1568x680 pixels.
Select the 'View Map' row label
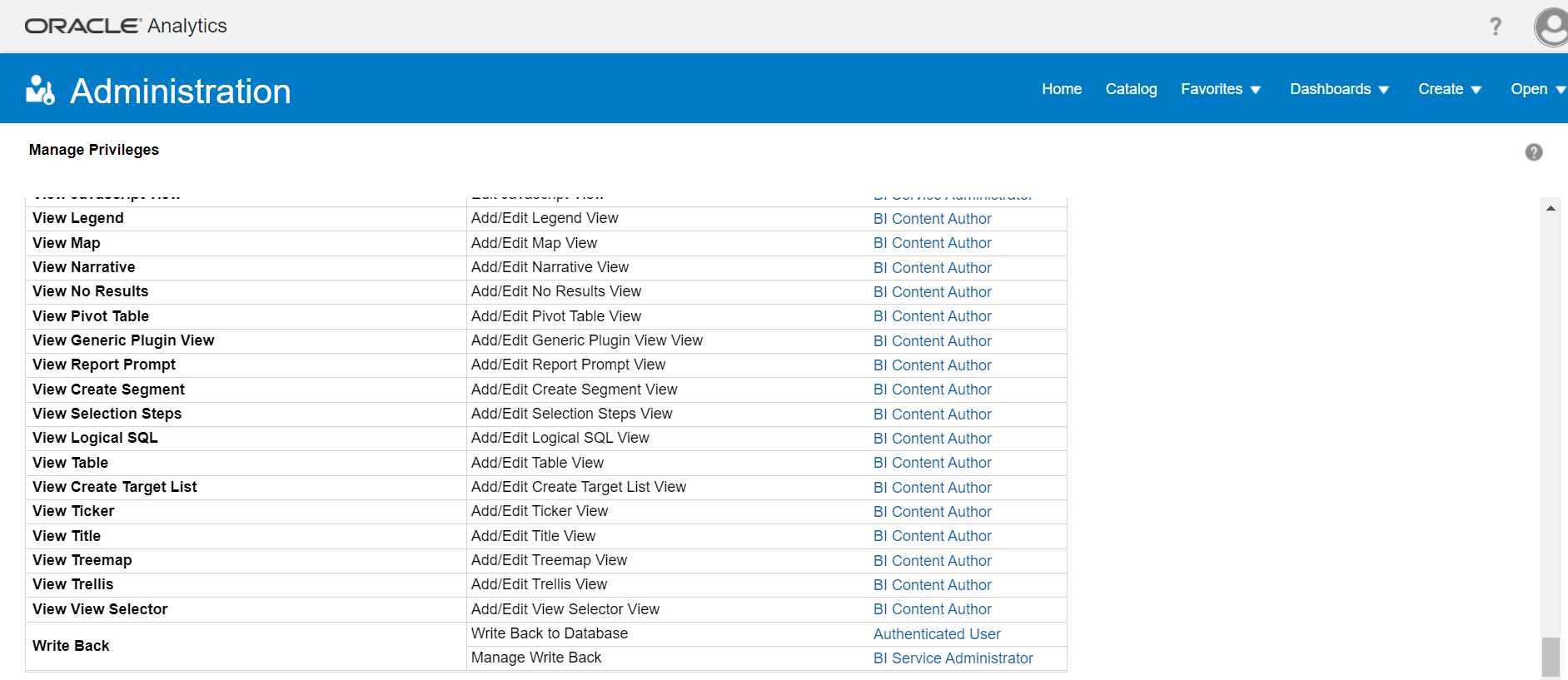(x=67, y=243)
